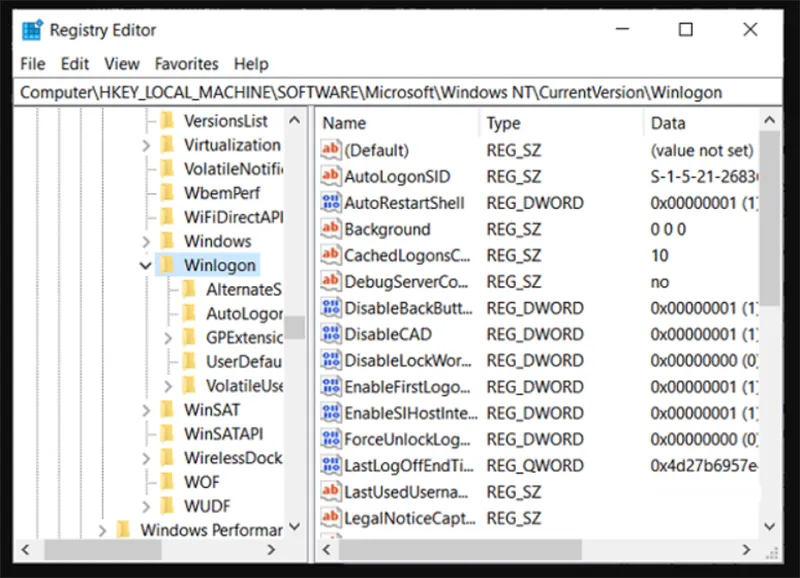Click the registry path address bar
800x578 pixels.
point(398,92)
